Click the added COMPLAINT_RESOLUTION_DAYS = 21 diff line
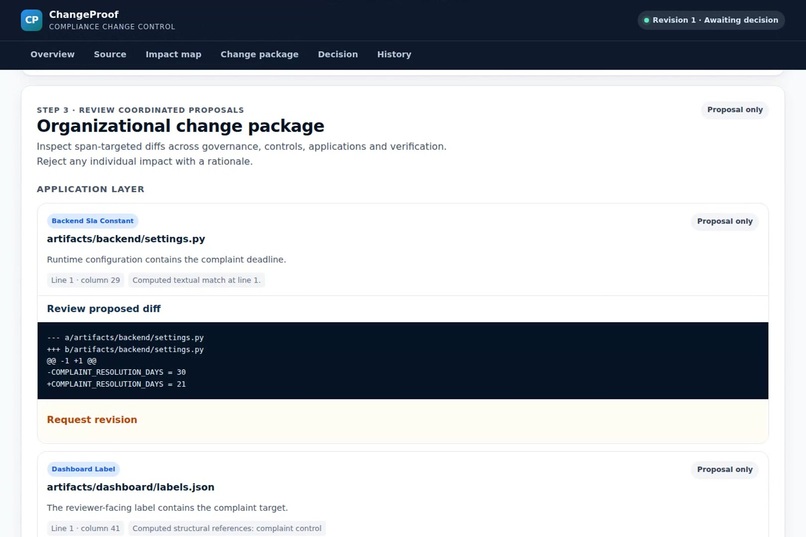The image size is (806, 537). point(116,384)
